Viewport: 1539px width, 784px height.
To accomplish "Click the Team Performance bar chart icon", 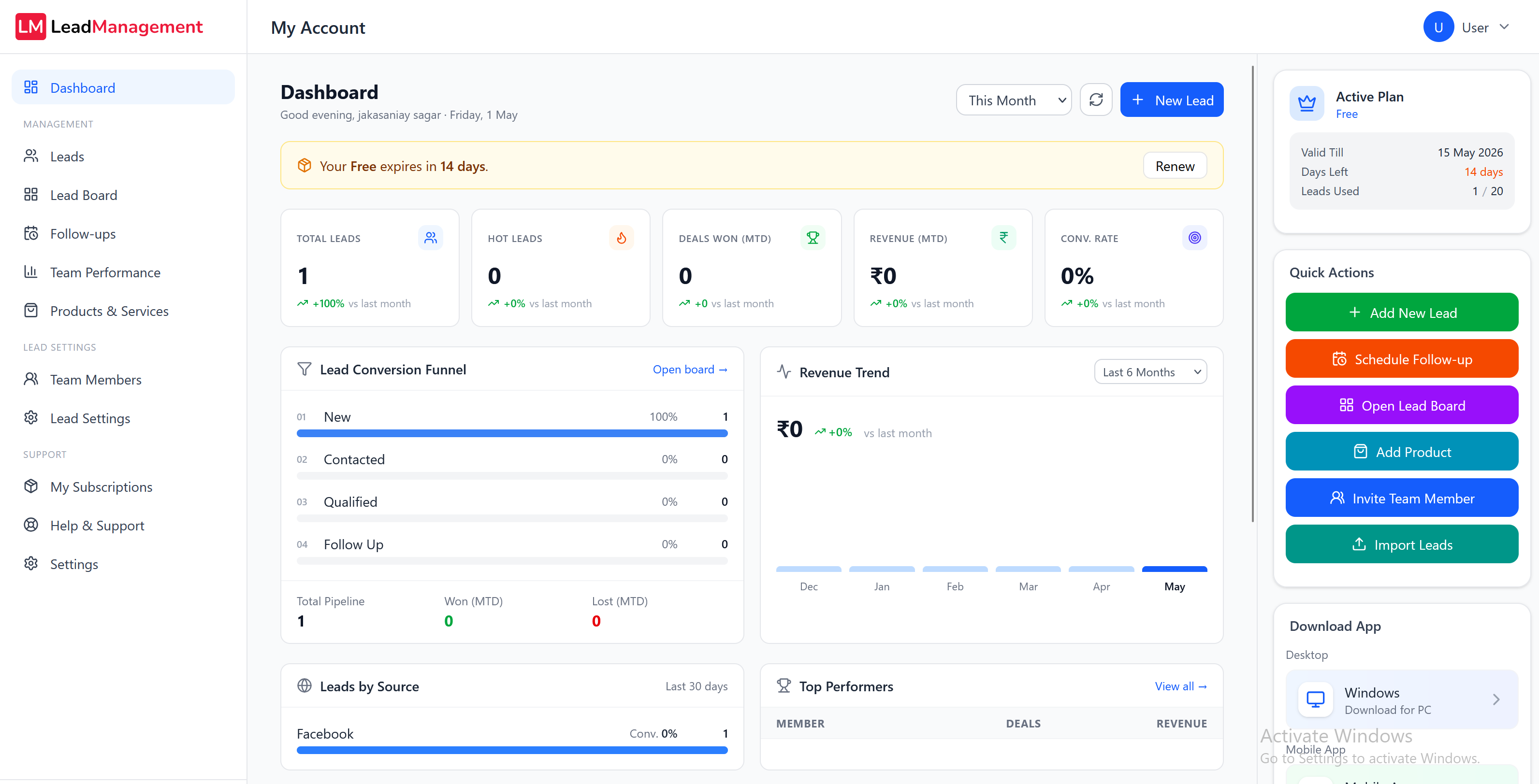I will point(31,271).
